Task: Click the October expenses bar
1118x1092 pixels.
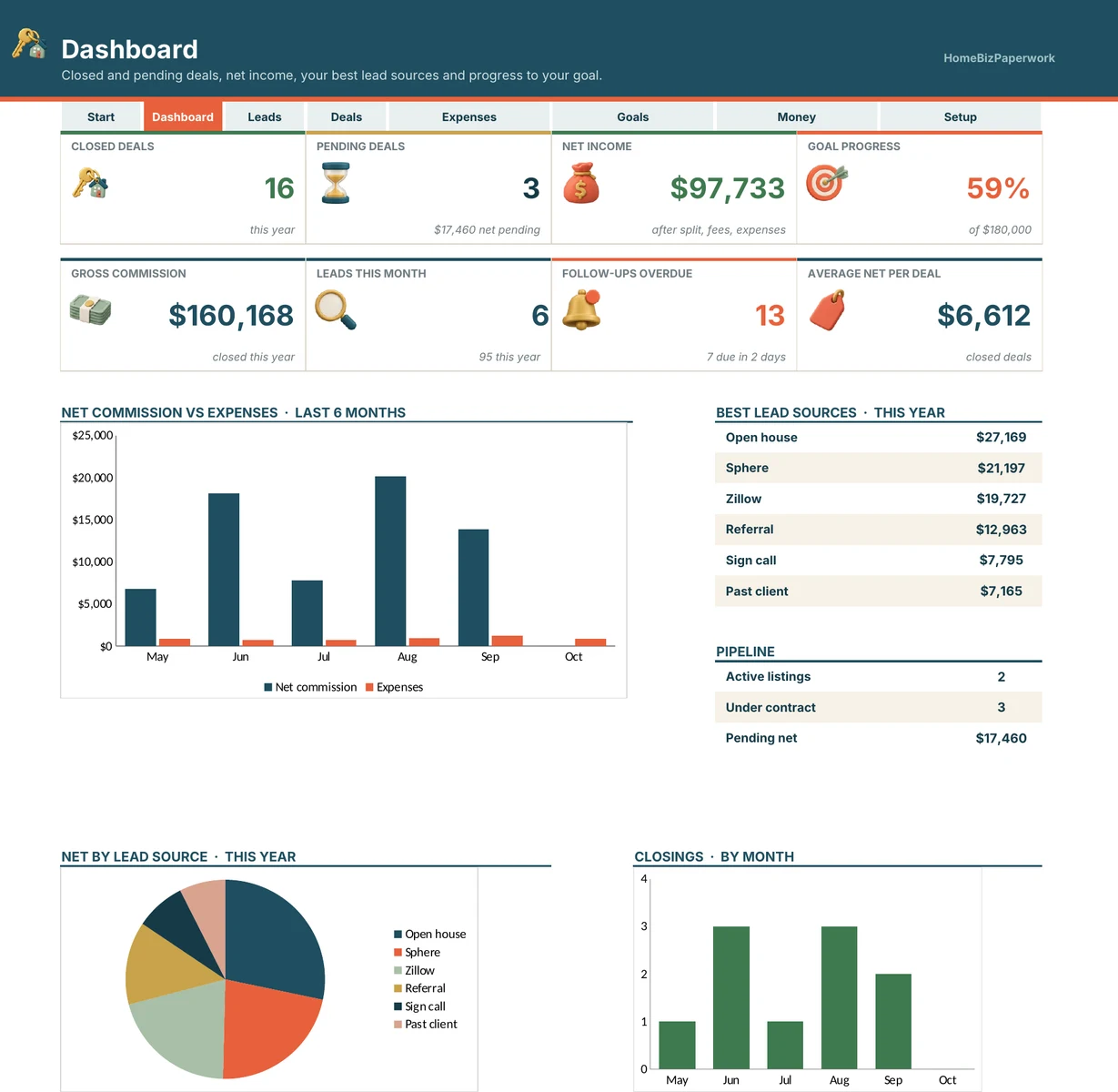Action: point(590,642)
